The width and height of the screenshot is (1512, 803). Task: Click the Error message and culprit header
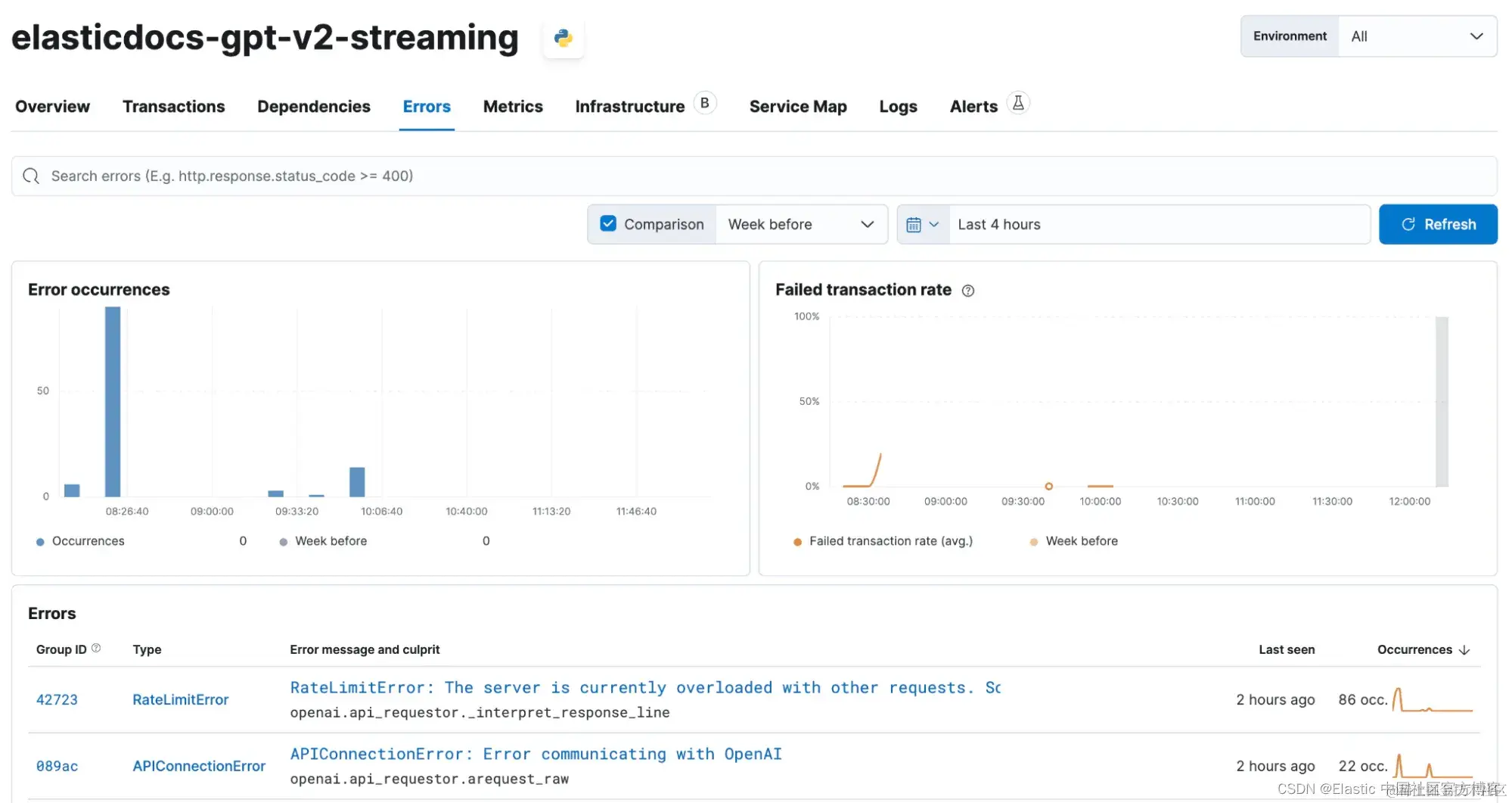click(x=365, y=650)
